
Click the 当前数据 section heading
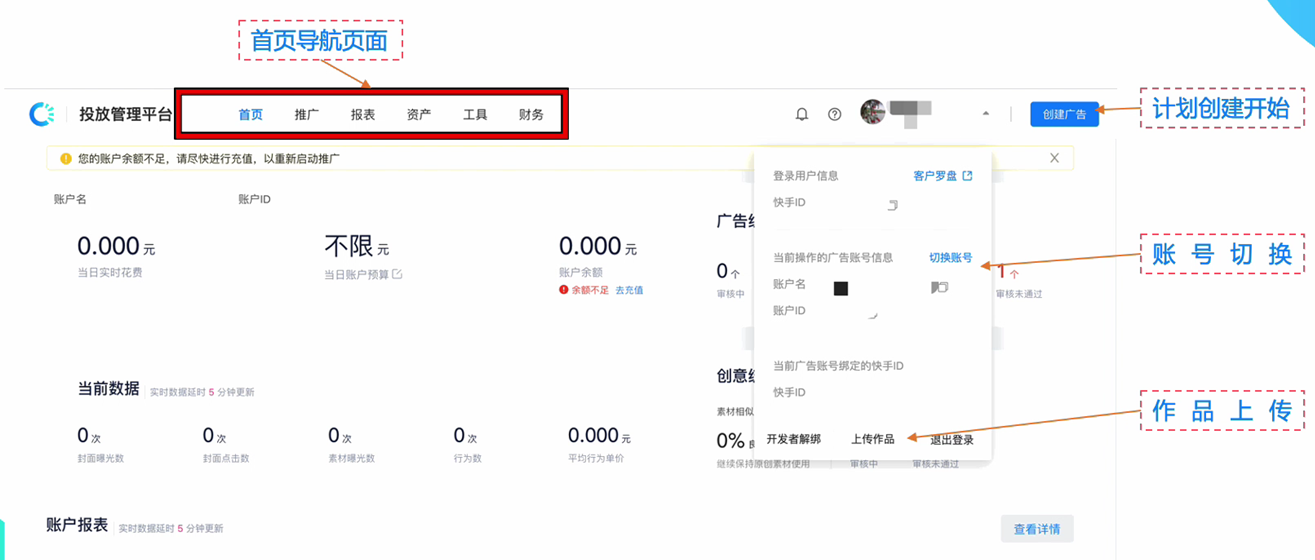(108, 389)
